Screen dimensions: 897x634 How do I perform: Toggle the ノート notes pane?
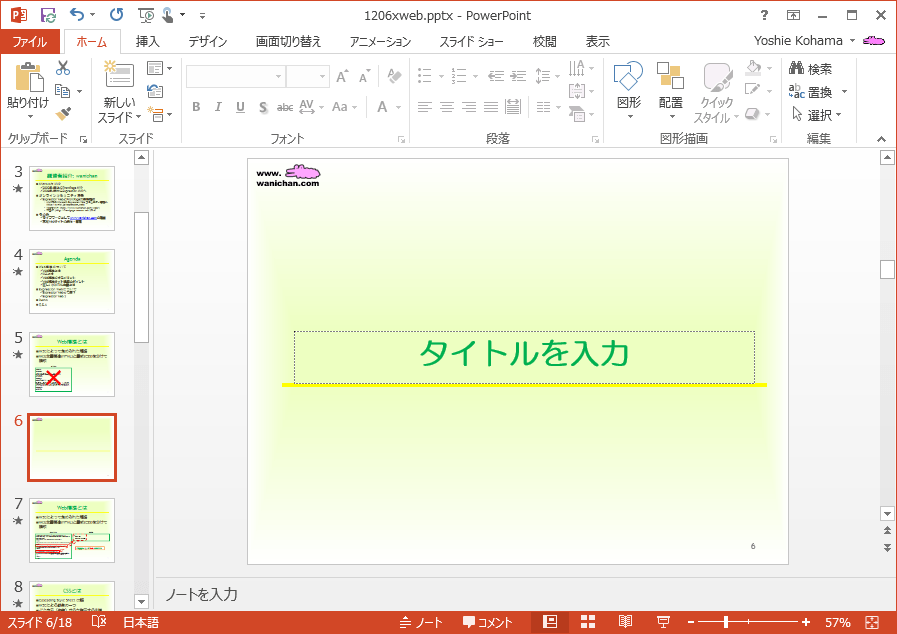point(421,622)
